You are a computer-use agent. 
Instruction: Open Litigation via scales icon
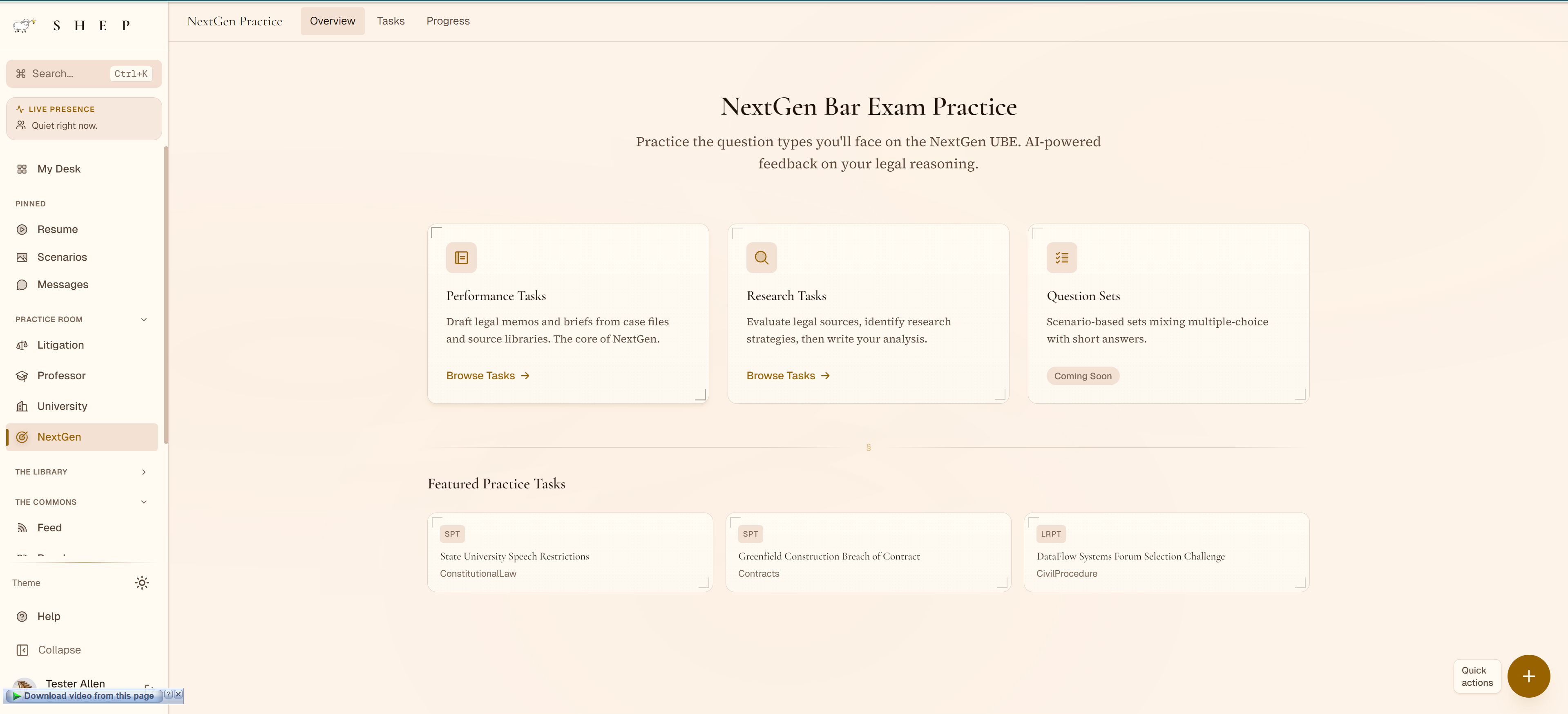[x=22, y=345]
